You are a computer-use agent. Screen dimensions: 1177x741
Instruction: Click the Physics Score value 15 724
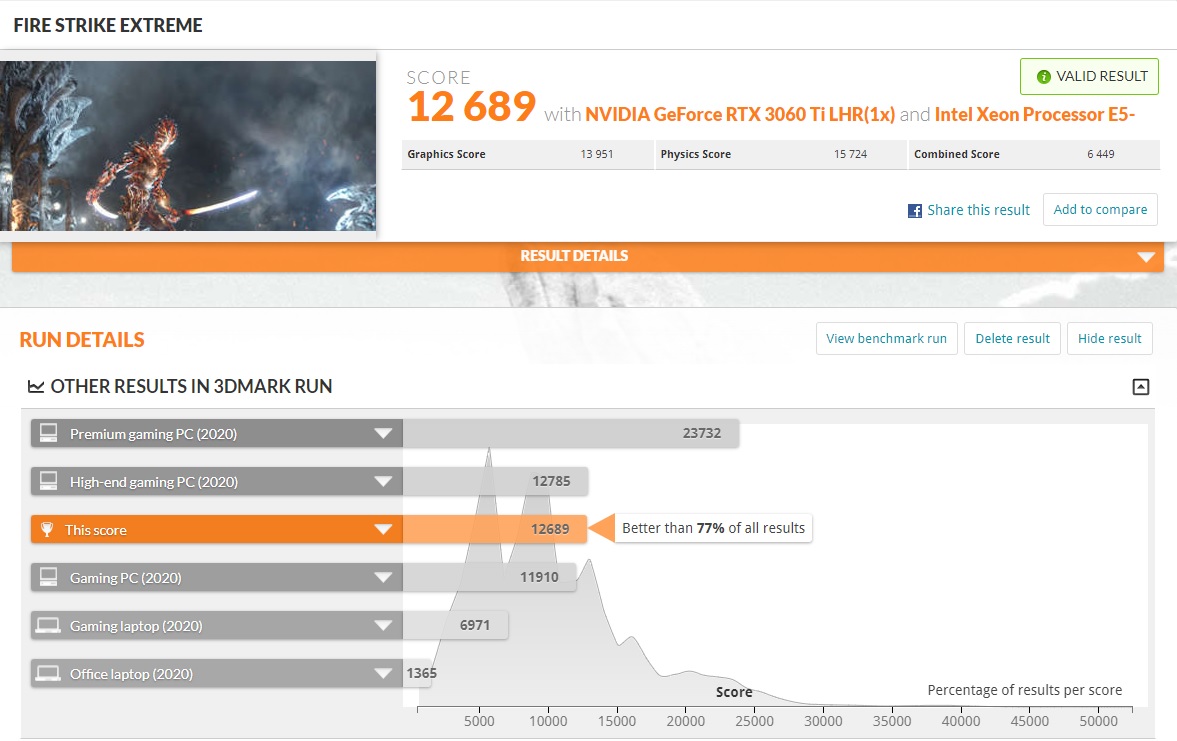(x=850, y=154)
